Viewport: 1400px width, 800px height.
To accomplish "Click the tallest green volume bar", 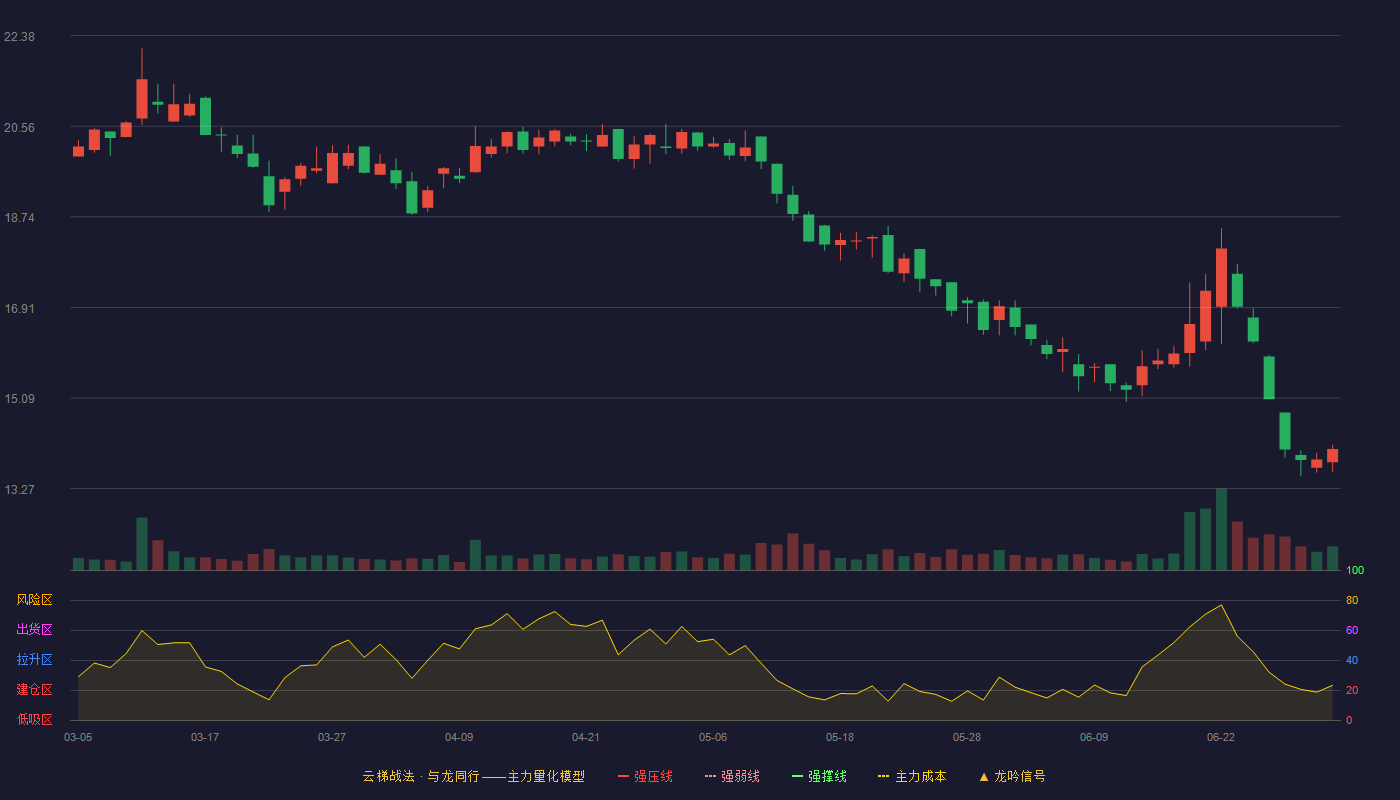I will click(x=1221, y=529).
